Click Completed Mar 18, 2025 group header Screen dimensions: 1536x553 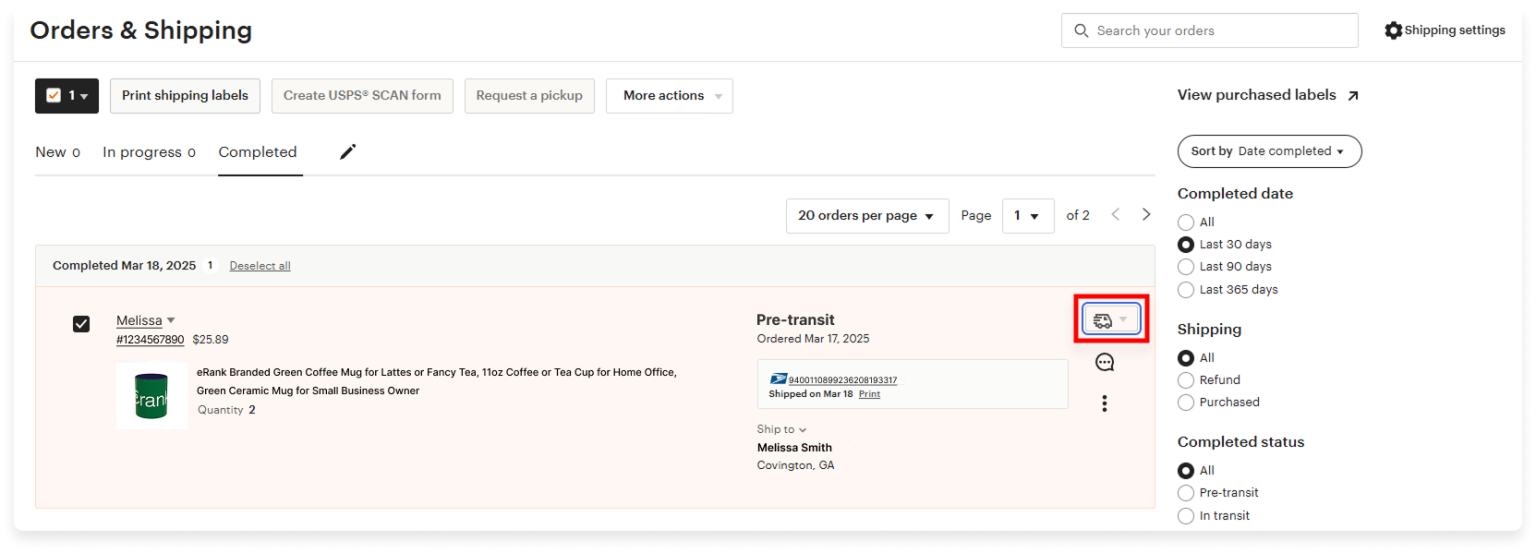pos(124,266)
